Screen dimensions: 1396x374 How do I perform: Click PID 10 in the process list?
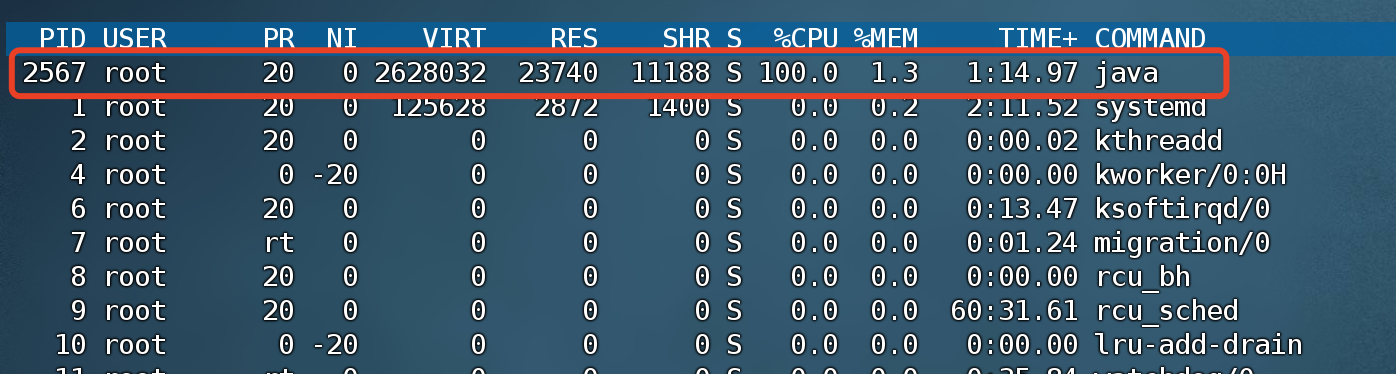tap(71, 345)
